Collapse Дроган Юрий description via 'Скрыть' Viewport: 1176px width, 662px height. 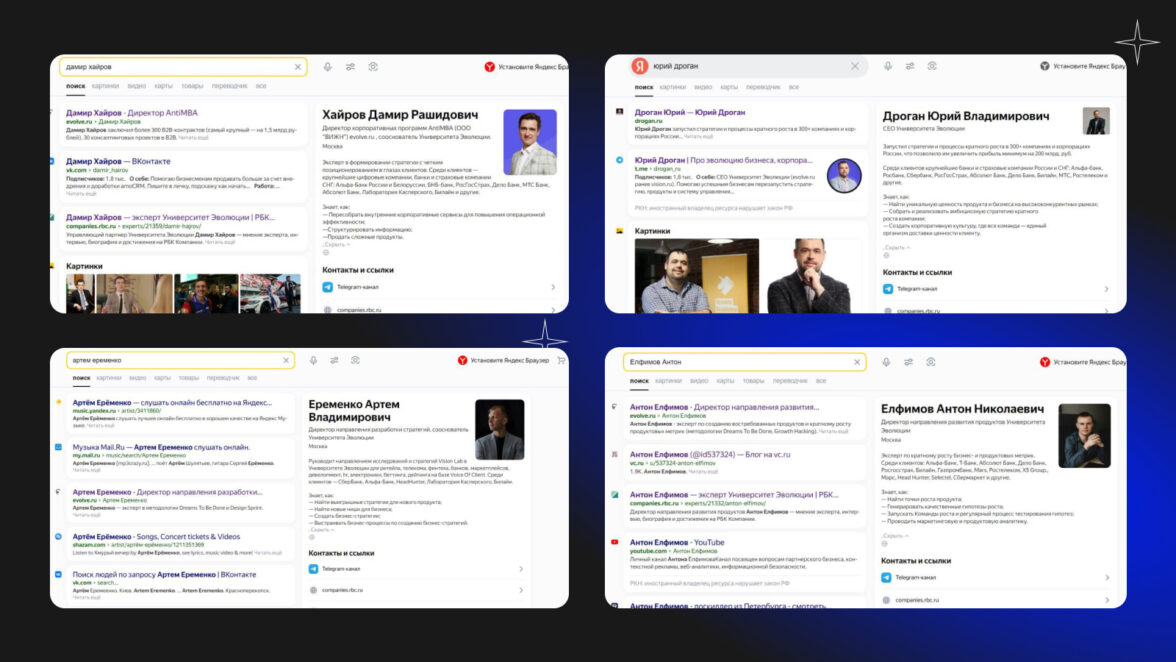pyautogui.click(x=896, y=247)
